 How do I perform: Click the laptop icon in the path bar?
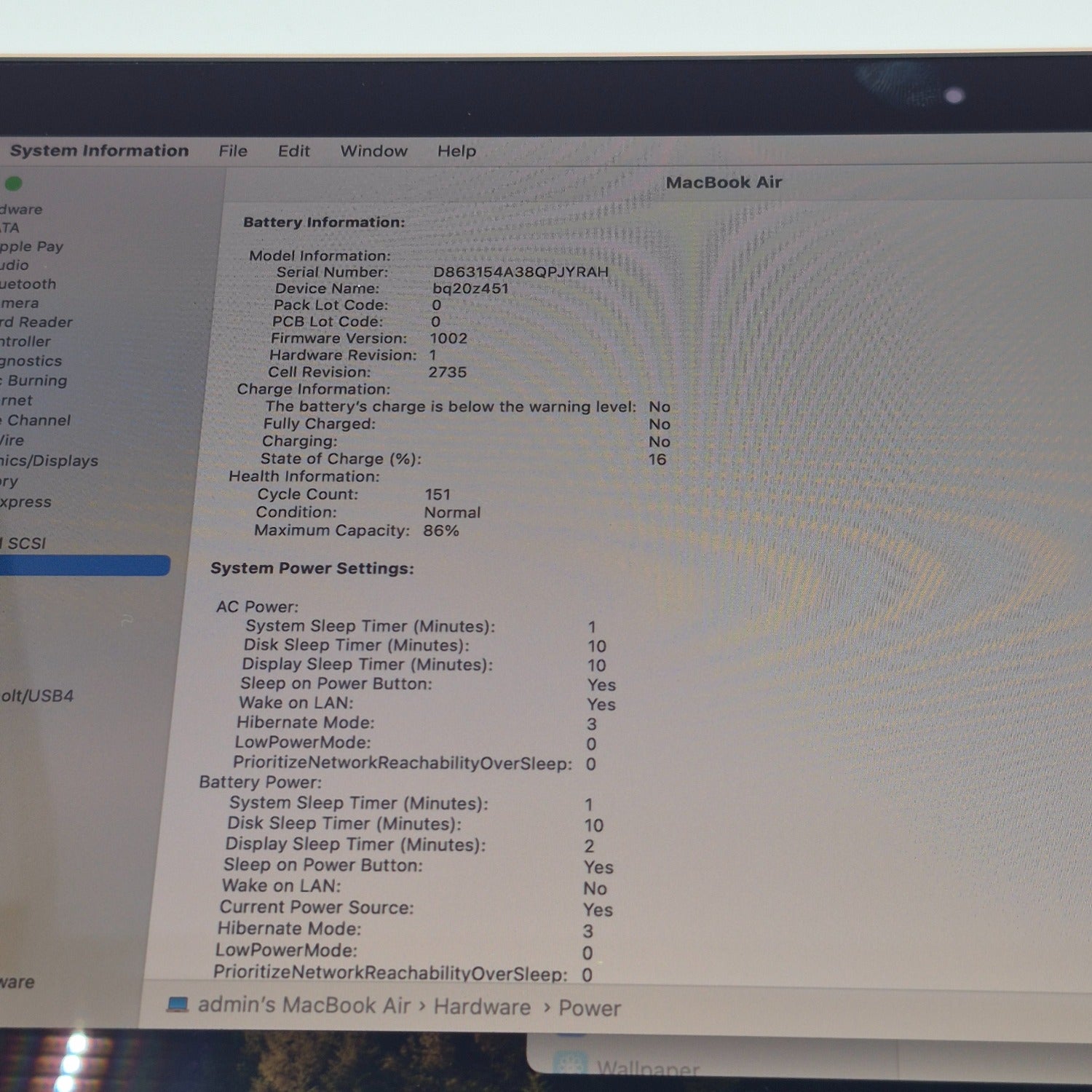178,1005
